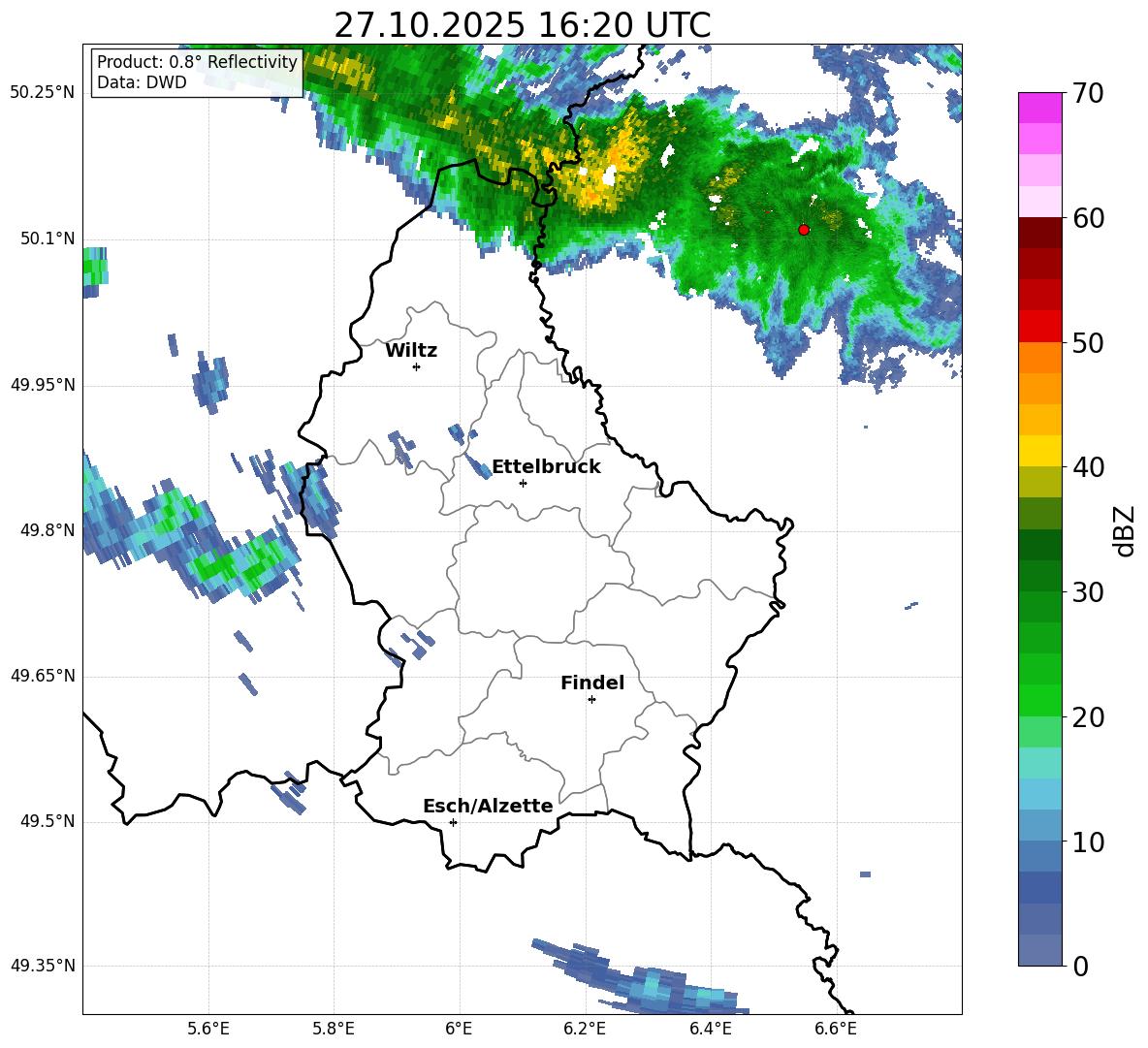This screenshot has width=1148, height=1048.
Task: Click the 49.8°N latitude label
Action: pyautogui.click(x=48, y=530)
